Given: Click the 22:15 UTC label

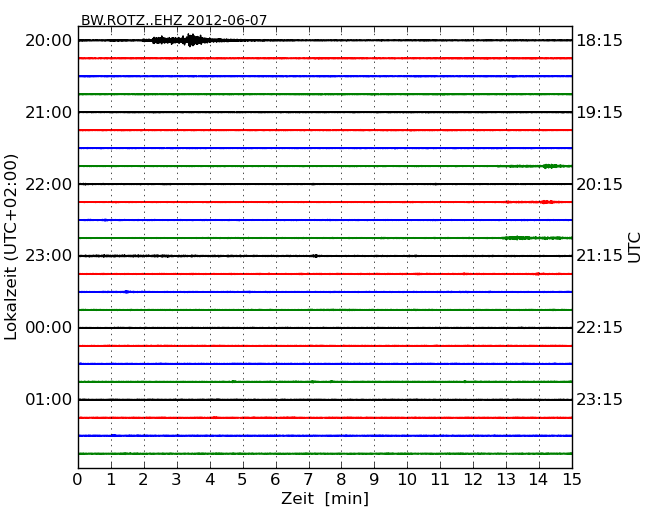Looking at the screenshot, I should tap(599, 328).
